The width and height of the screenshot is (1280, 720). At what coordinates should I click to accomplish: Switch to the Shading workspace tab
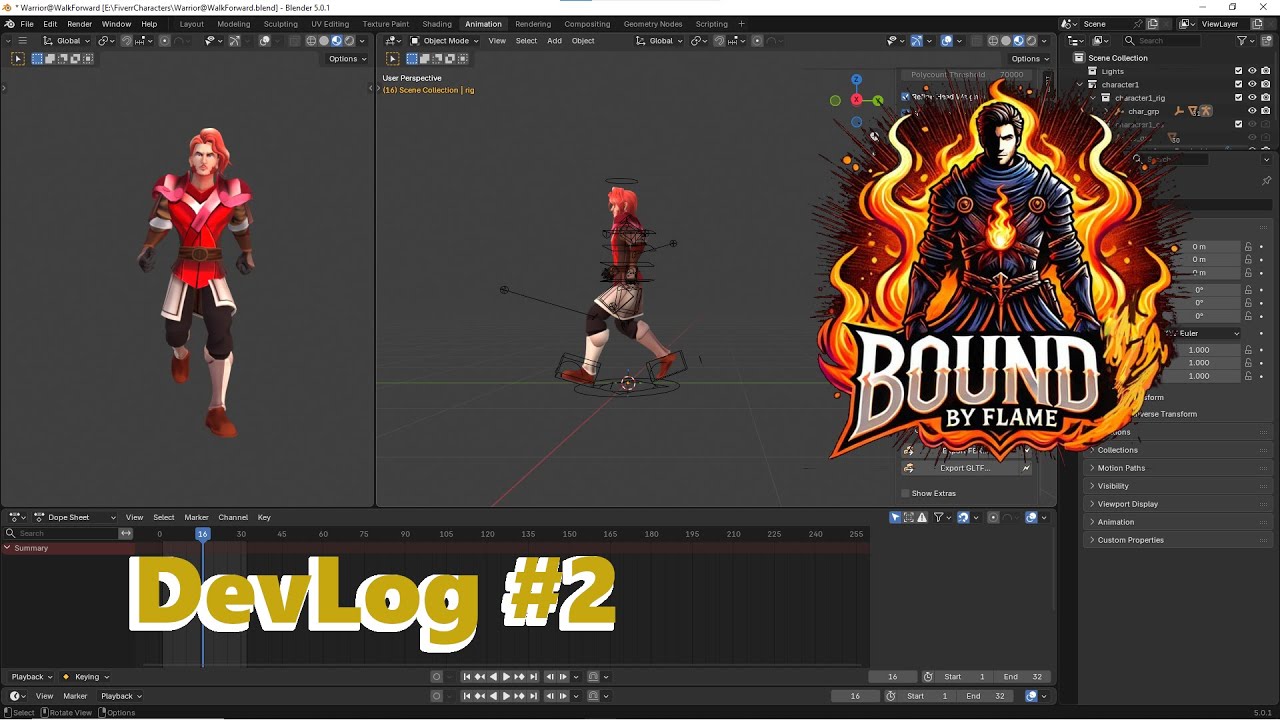click(x=437, y=24)
